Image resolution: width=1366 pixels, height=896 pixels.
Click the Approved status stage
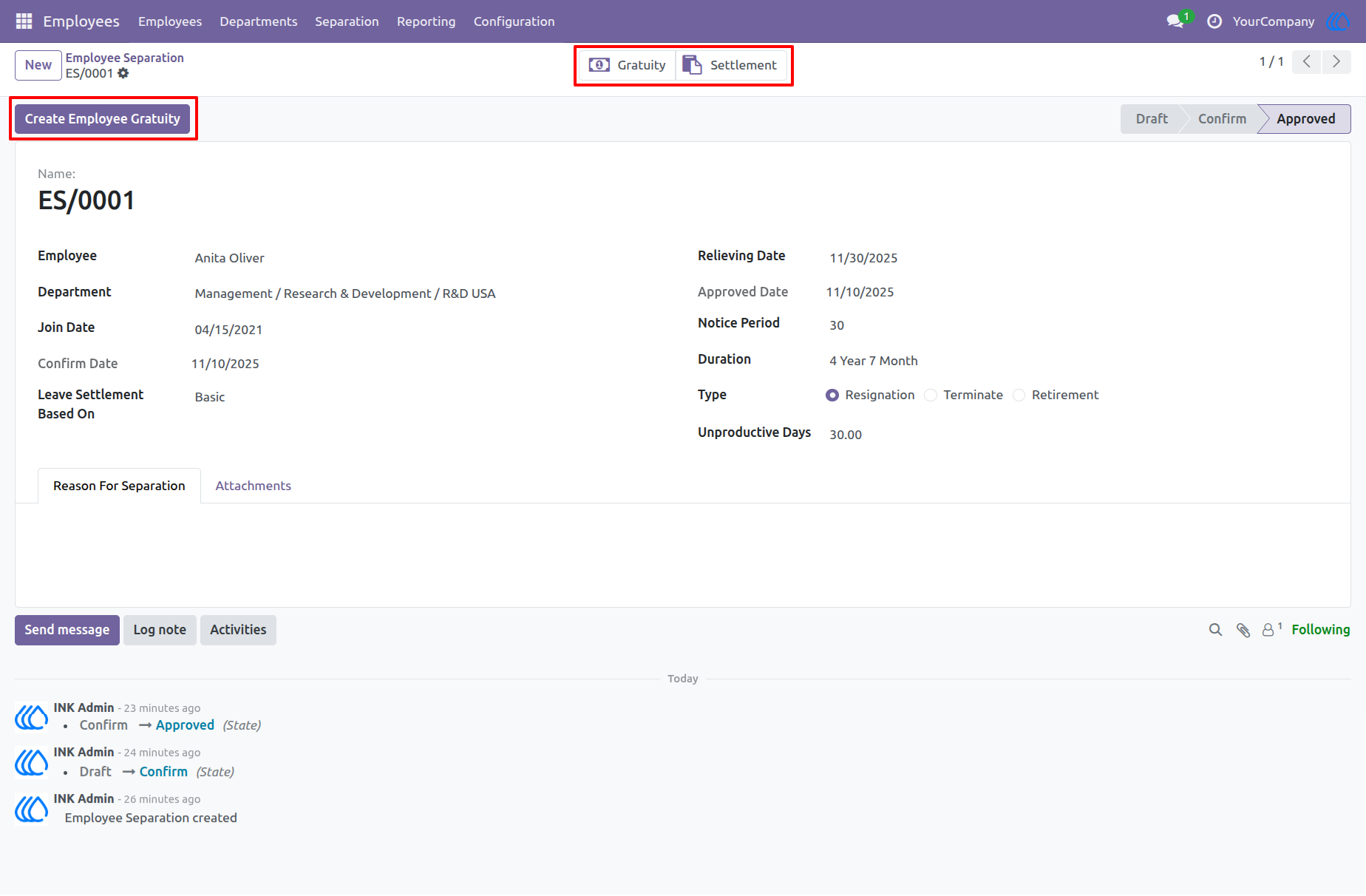click(x=1305, y=119)
